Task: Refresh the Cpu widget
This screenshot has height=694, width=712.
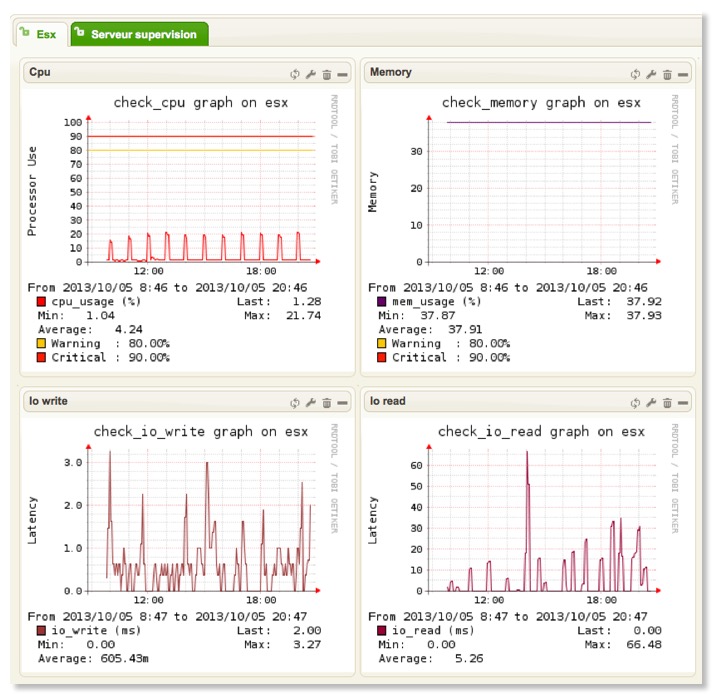Action: (296, 74)
